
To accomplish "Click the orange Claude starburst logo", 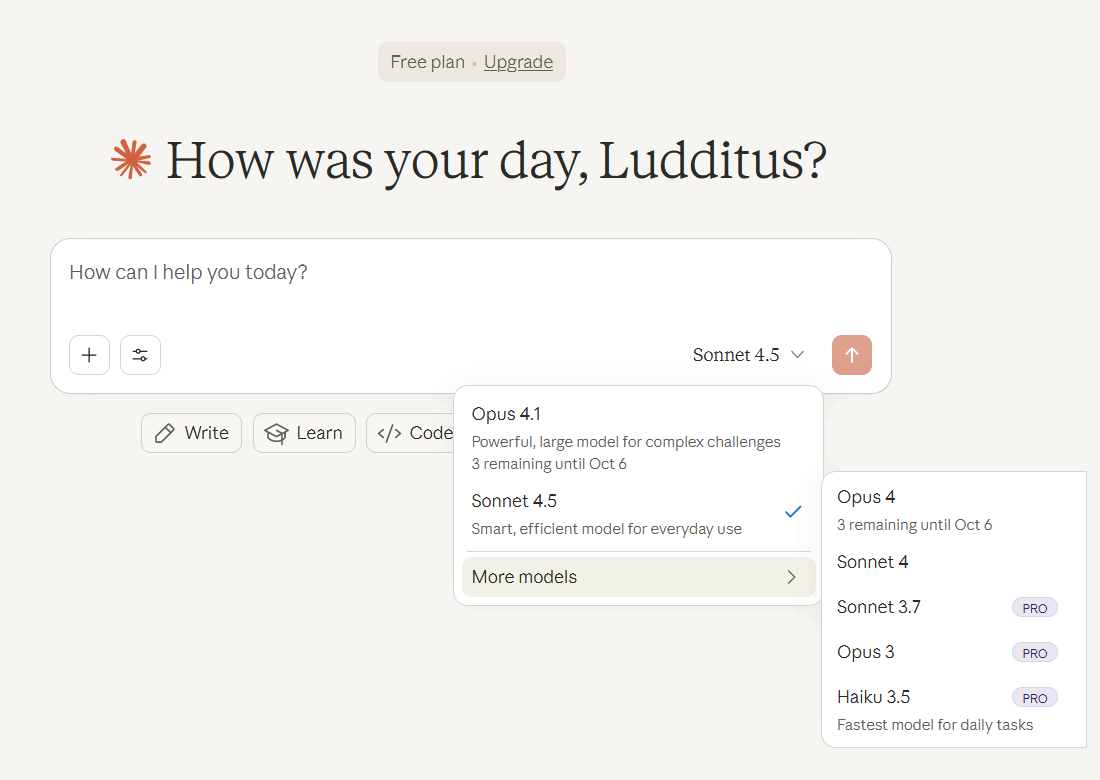I will (131, 160).
